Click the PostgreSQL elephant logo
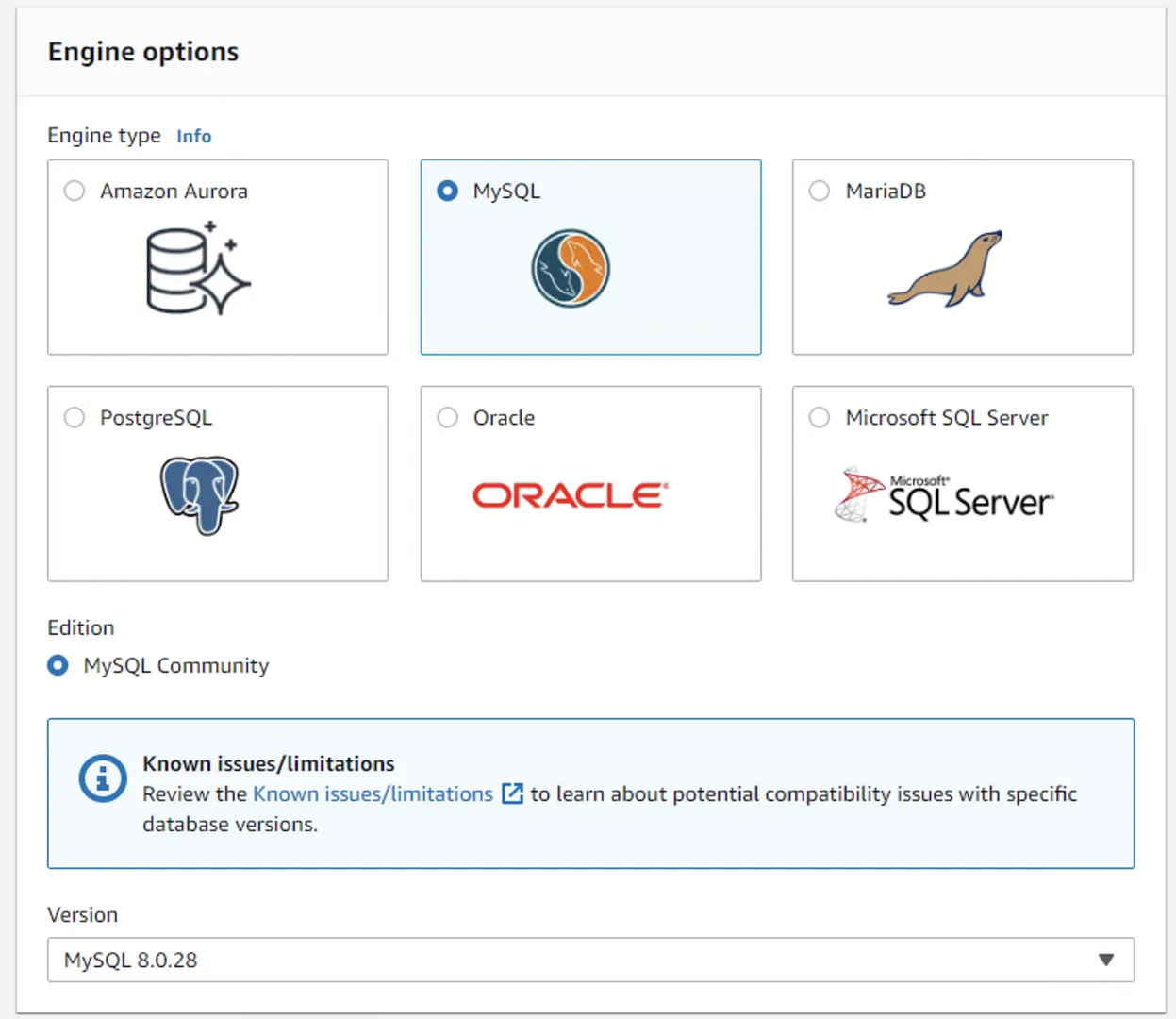Viewport: 1176px width, 1019px height. (199, 494)
